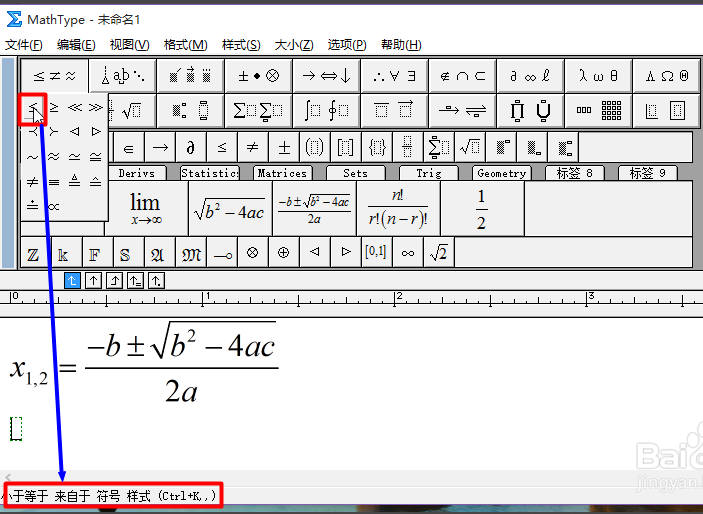703x514 pixels.
Task: Open the 选项(P) menu
Action: (347, 44)
